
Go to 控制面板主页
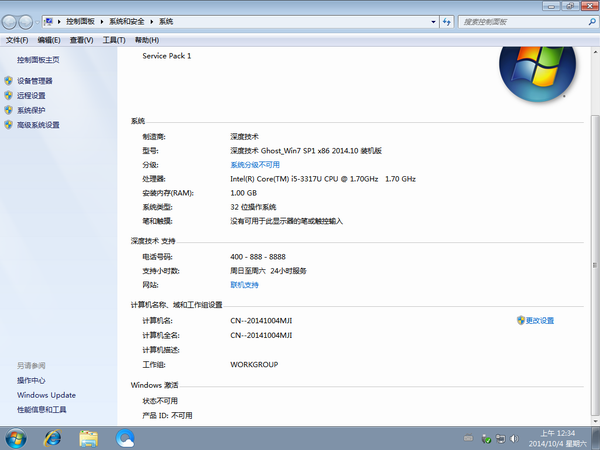[x=38, y=60]
